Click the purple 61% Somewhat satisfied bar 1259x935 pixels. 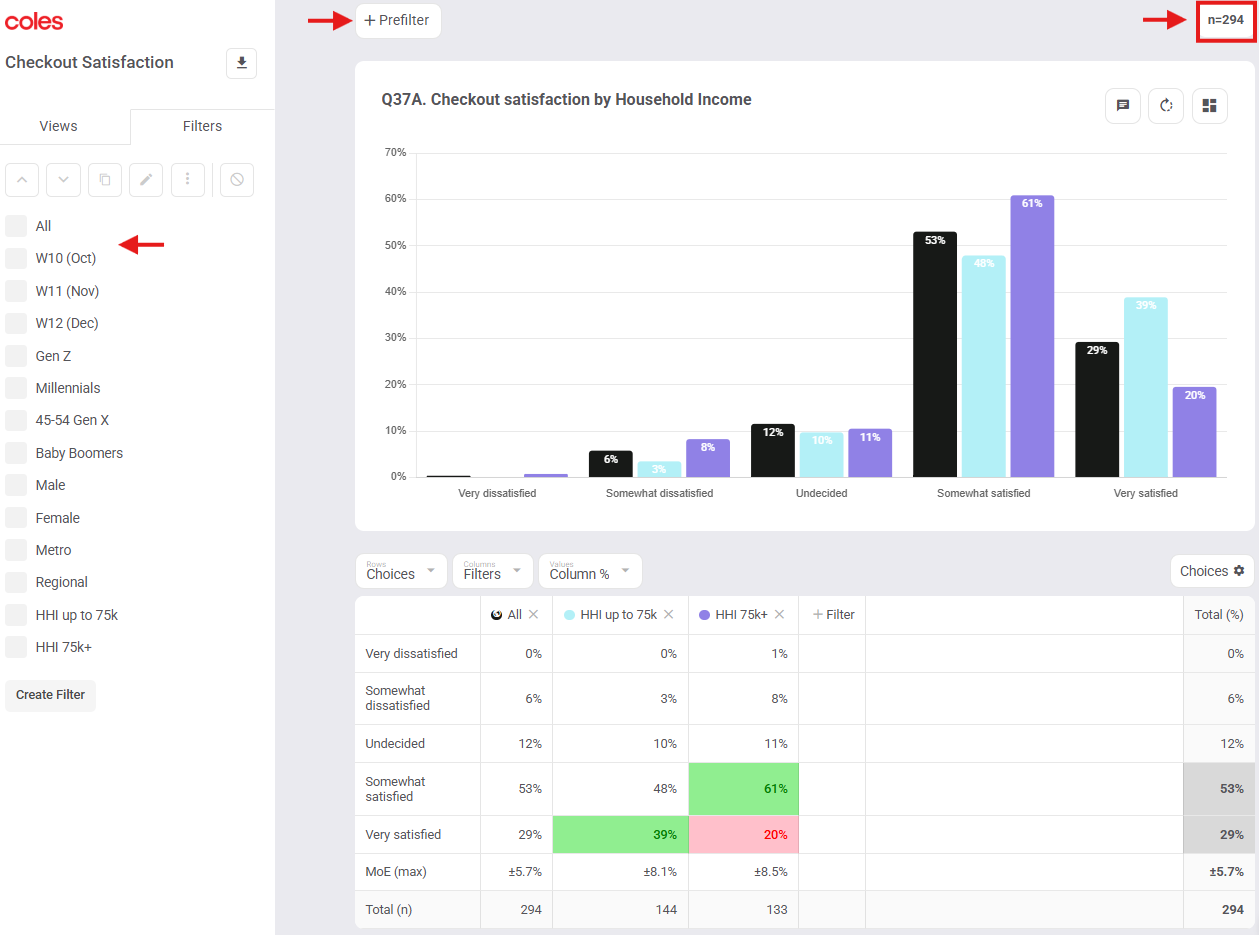pyautogui.click(x=1032, y=336)
